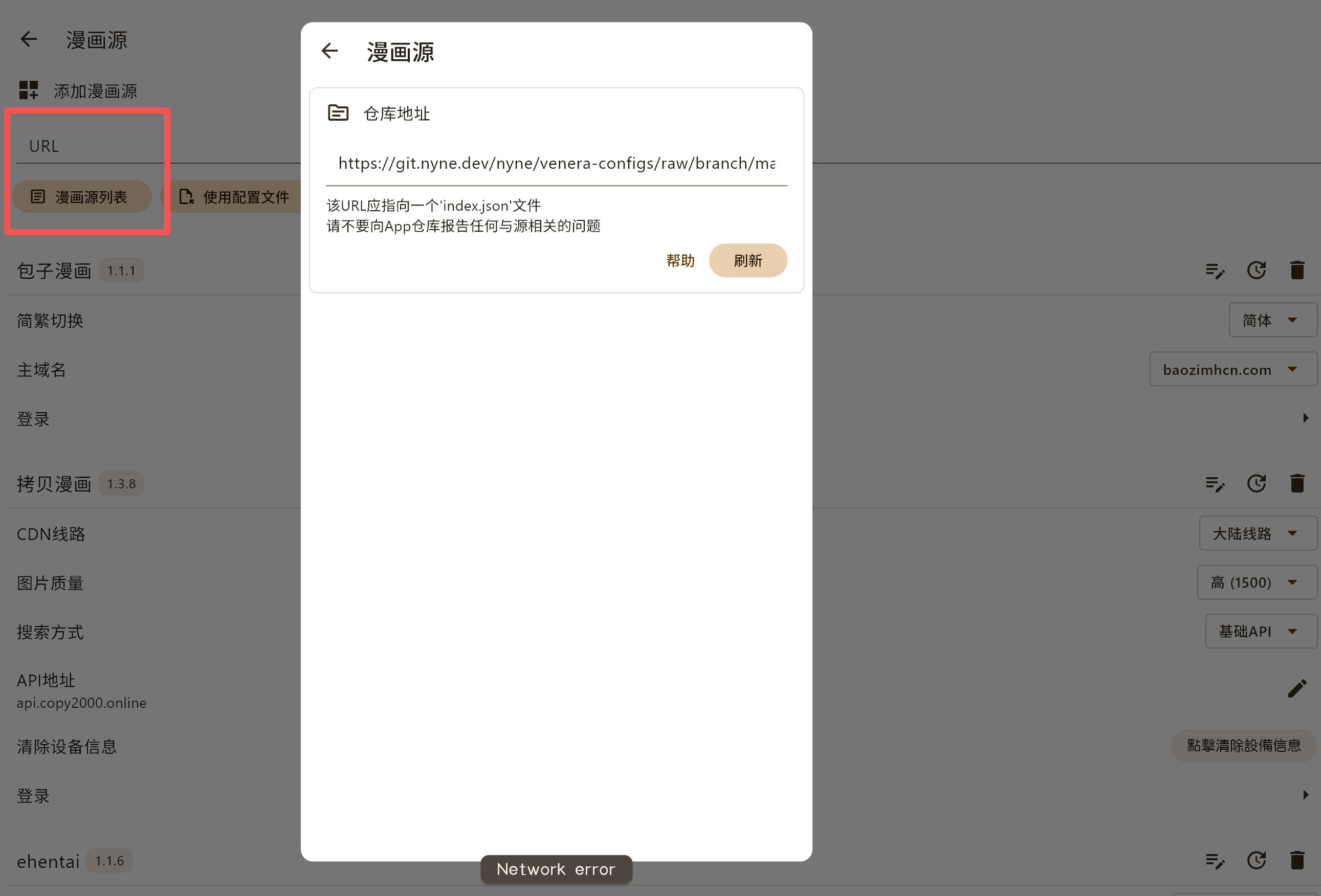Click the update icon for 拷贝漫画
This screenshot has width=1321, height=896.
click(1257, 483)
